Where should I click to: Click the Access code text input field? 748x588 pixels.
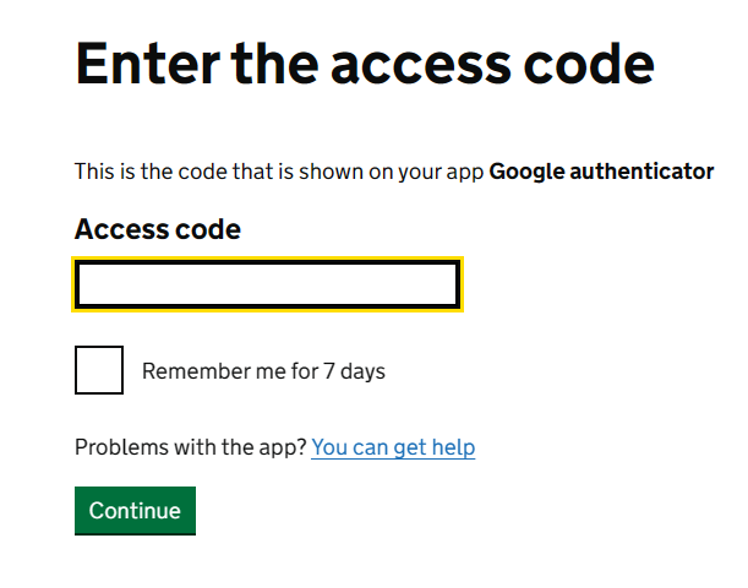(x=267, y=285)
